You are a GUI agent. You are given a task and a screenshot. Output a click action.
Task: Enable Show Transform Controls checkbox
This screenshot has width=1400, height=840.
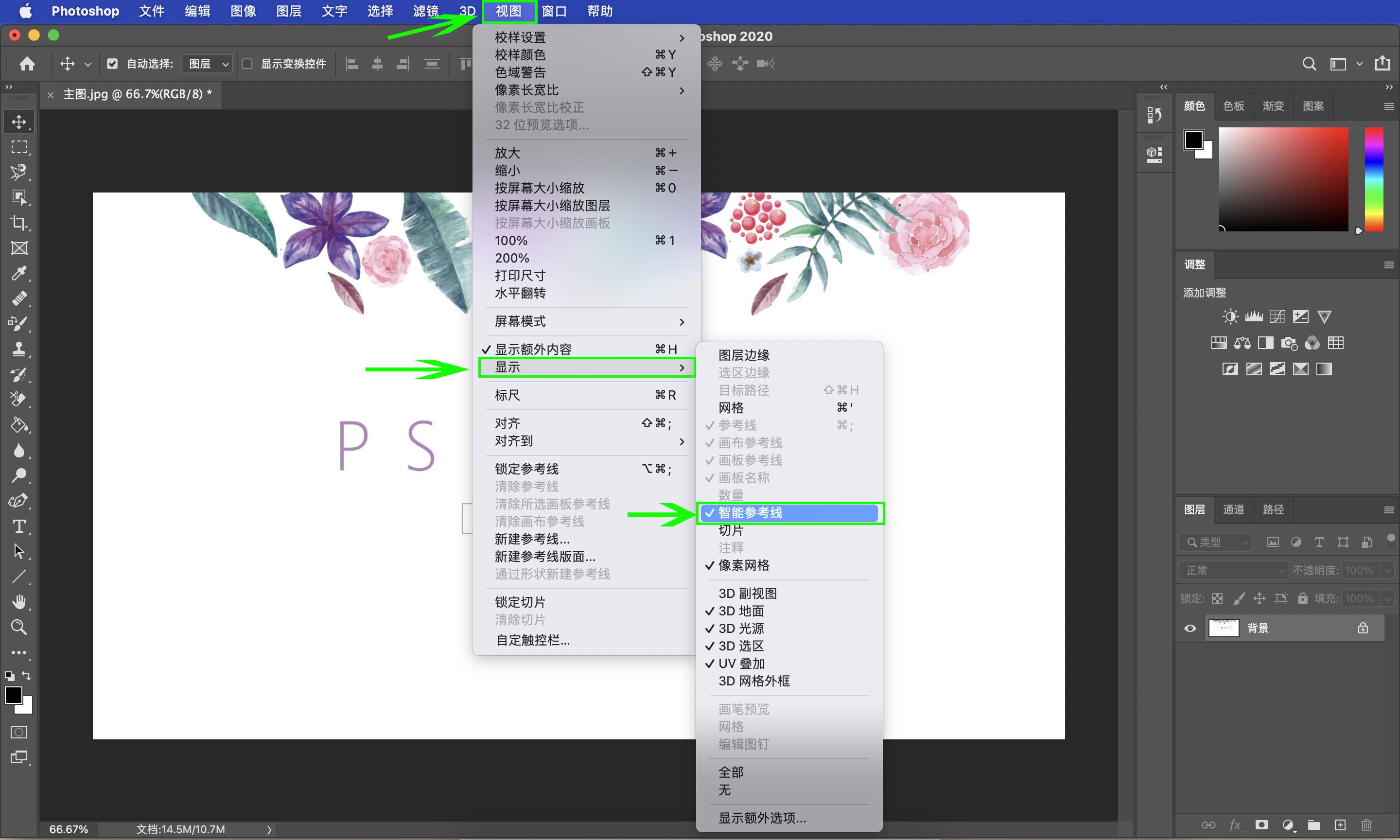coord(247,63)
